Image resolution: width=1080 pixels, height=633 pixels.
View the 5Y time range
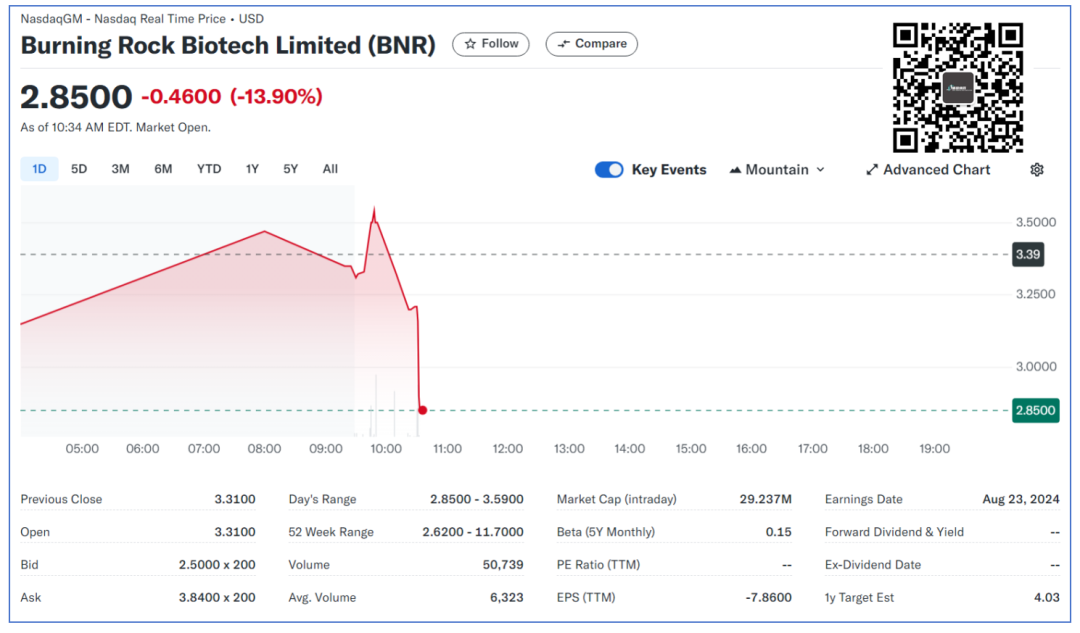[x=290, y=169]
